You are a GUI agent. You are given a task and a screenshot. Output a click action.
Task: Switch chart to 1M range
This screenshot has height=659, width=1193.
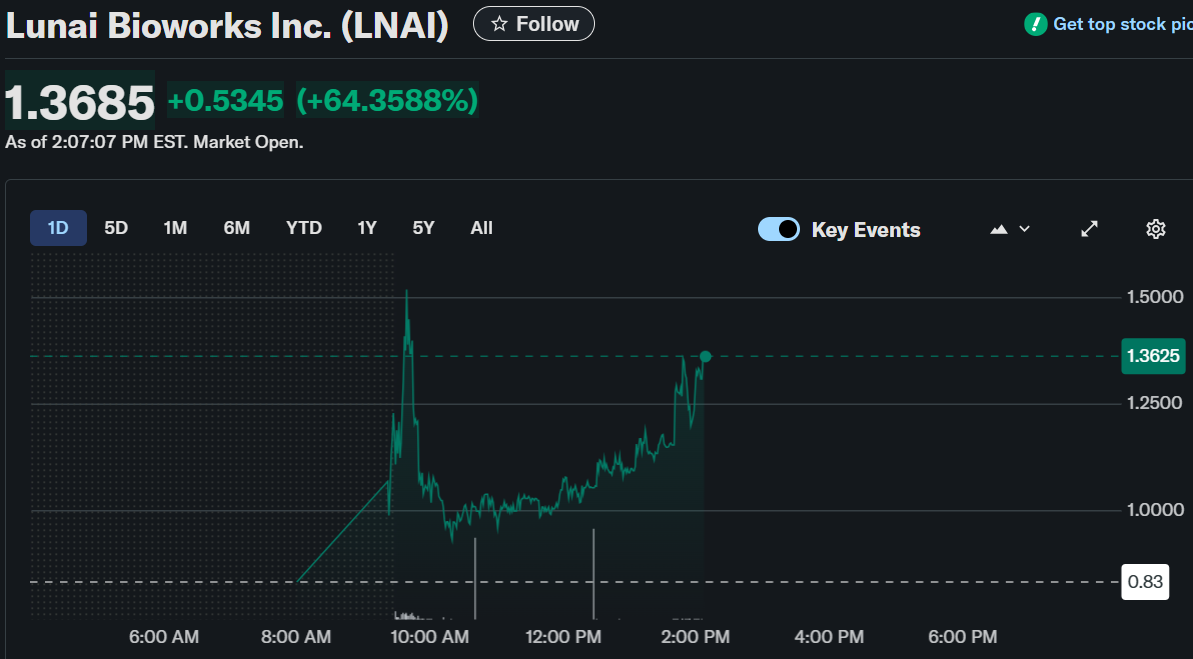point(175,228)
